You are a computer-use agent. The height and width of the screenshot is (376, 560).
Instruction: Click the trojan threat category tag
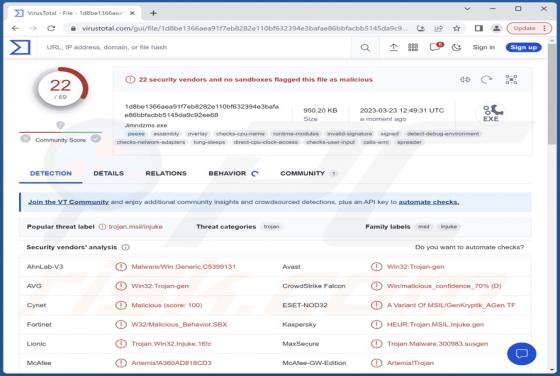pos(271,227)
